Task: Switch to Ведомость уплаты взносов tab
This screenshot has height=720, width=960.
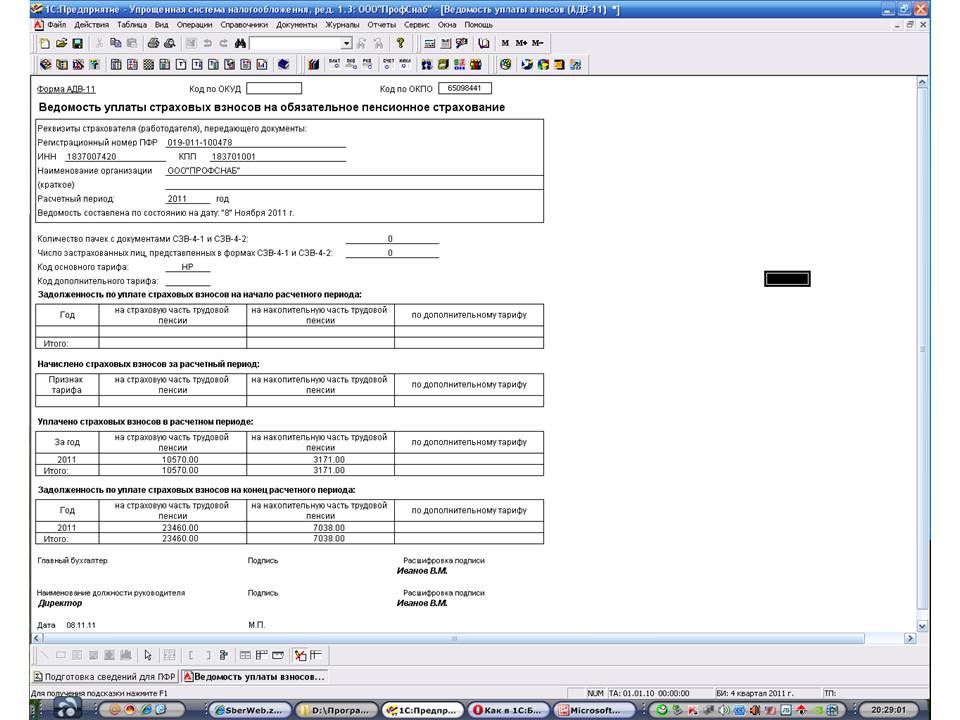Action: click(x=254, y=677)
